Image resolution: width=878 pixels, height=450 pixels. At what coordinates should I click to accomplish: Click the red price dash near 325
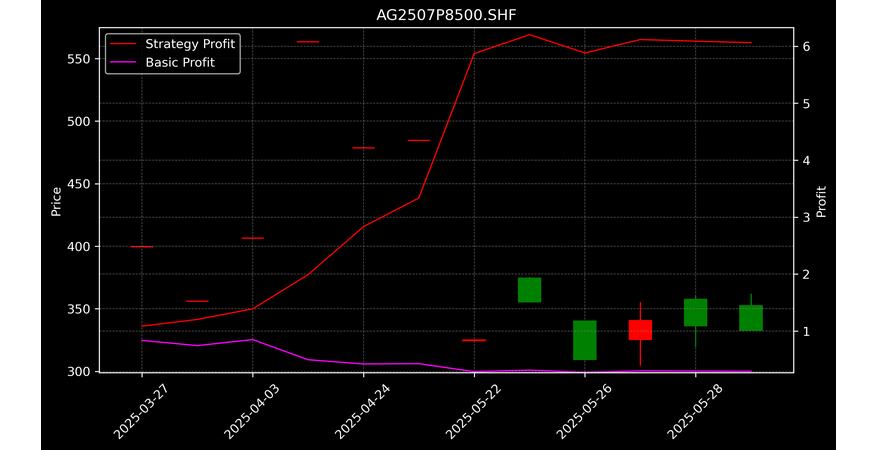pyautogui.click(x=474, y=340)
